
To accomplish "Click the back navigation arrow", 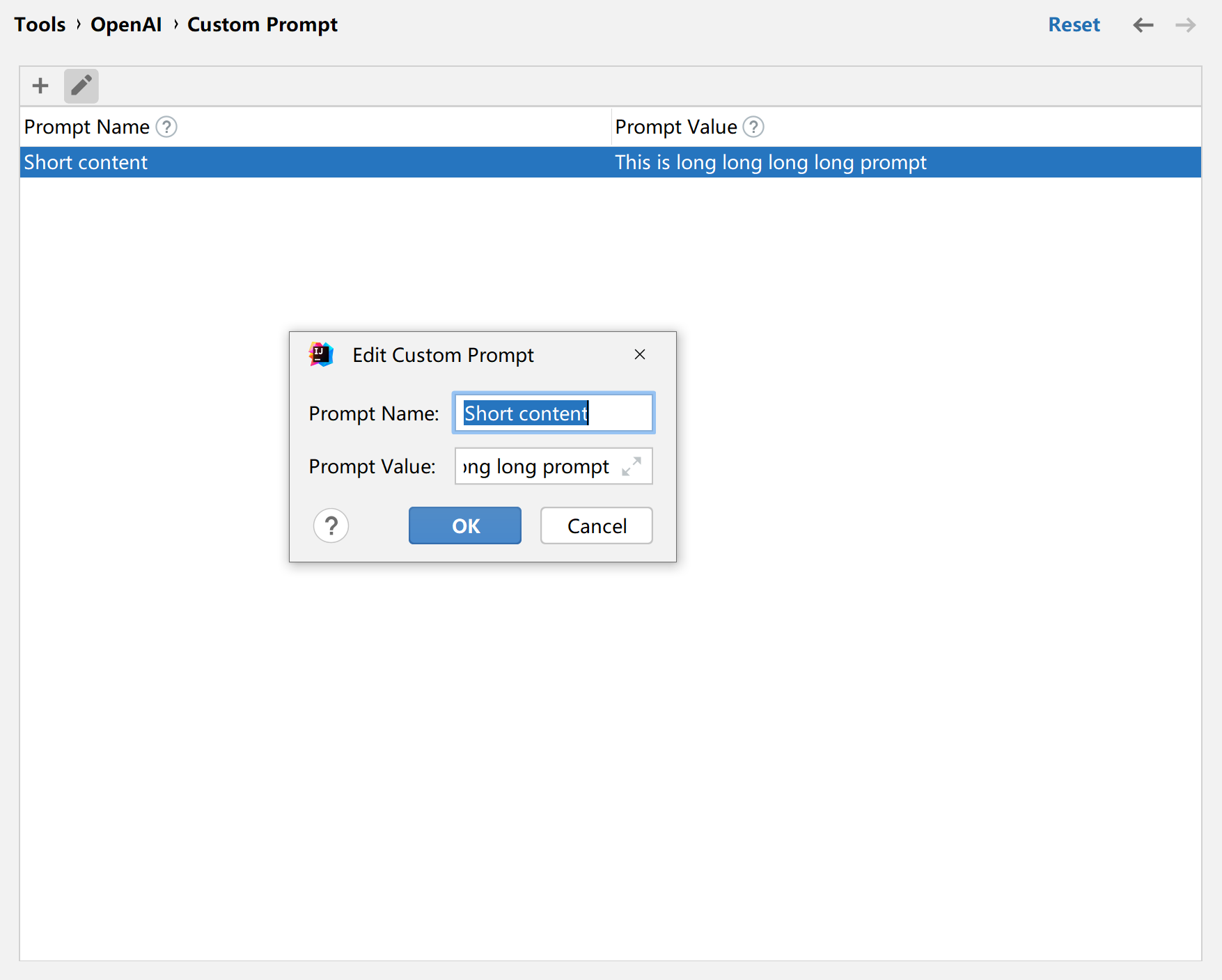I will [x=1143, y=24].
